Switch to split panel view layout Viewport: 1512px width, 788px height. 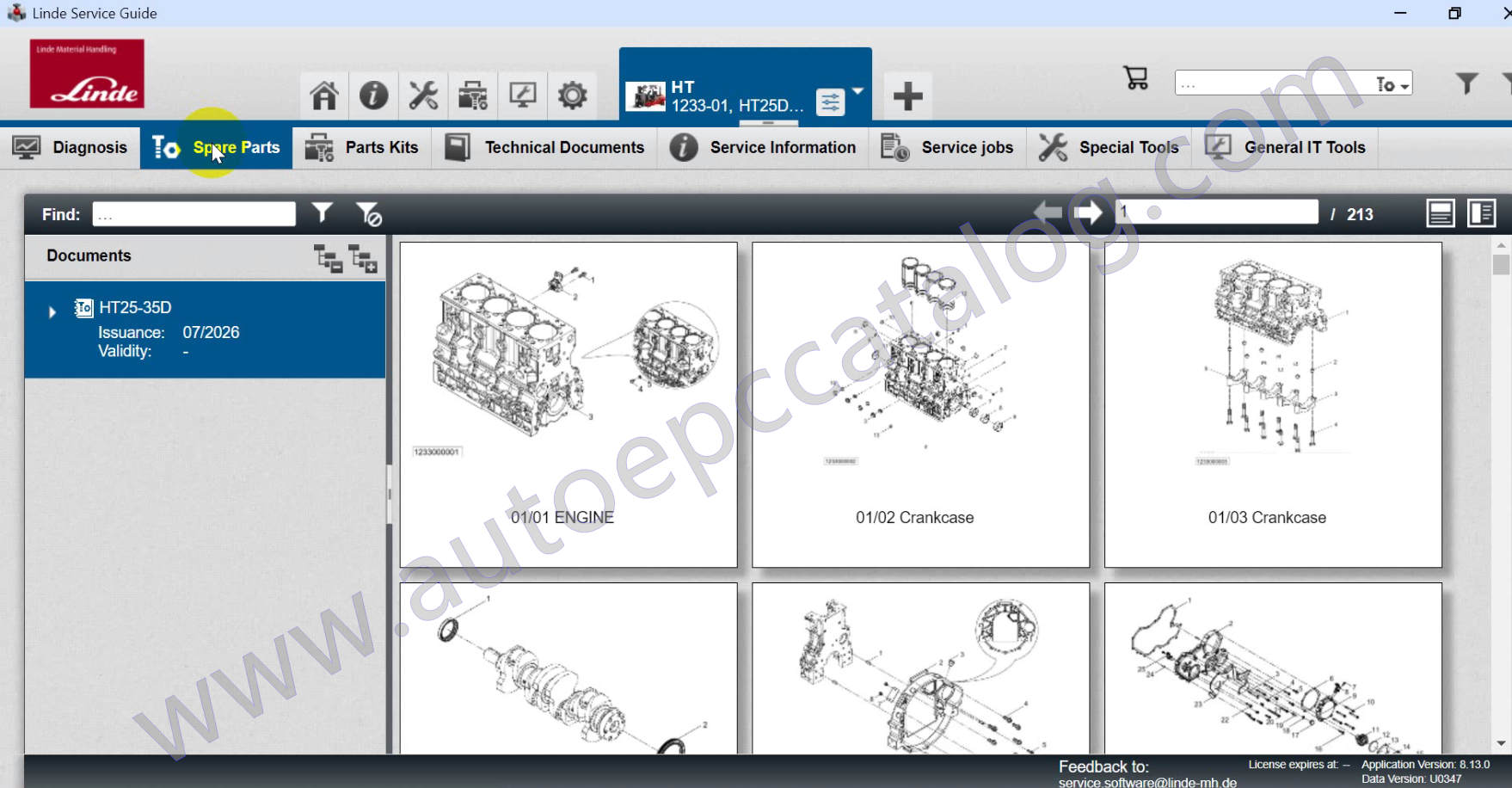1482,213
